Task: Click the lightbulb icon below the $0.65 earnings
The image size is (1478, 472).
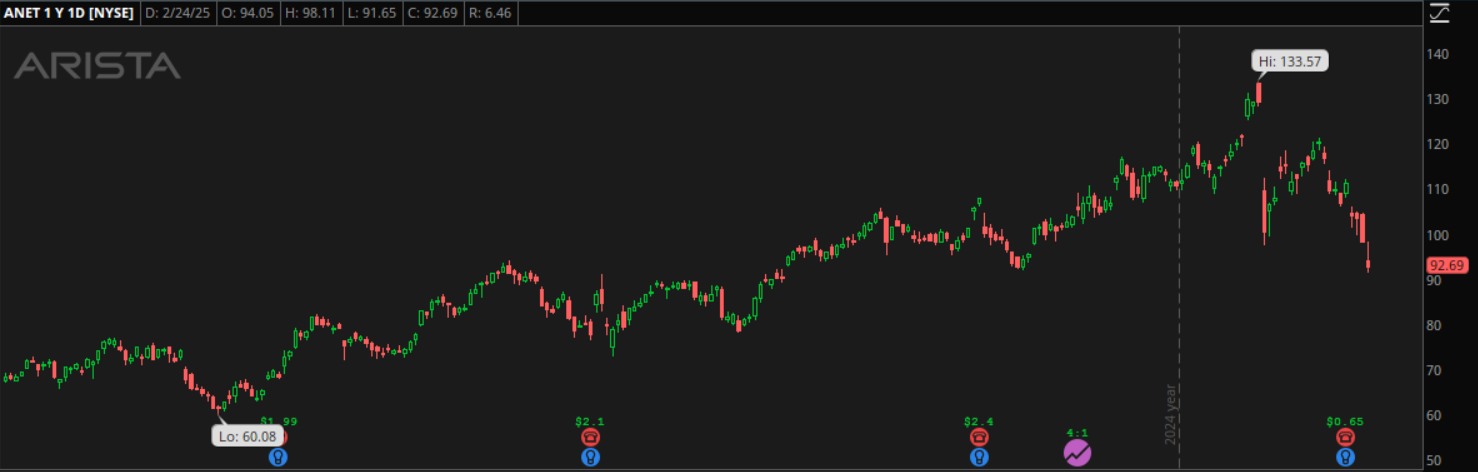Action: [1346, 457]
